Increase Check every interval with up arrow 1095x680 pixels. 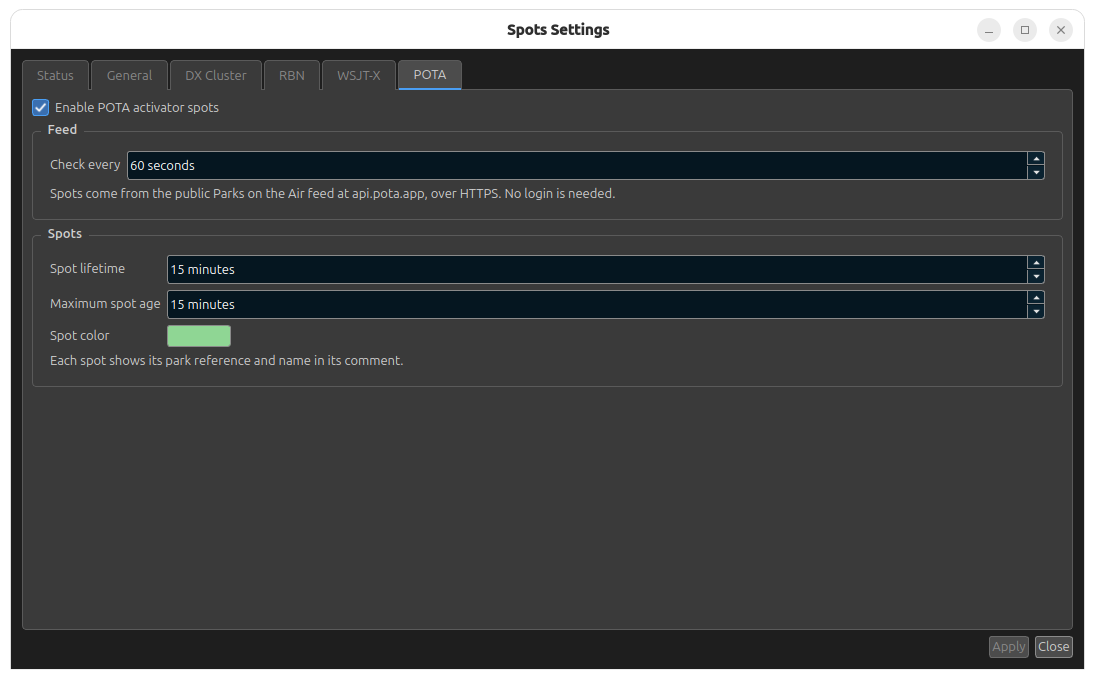(x=1036, y=158)
